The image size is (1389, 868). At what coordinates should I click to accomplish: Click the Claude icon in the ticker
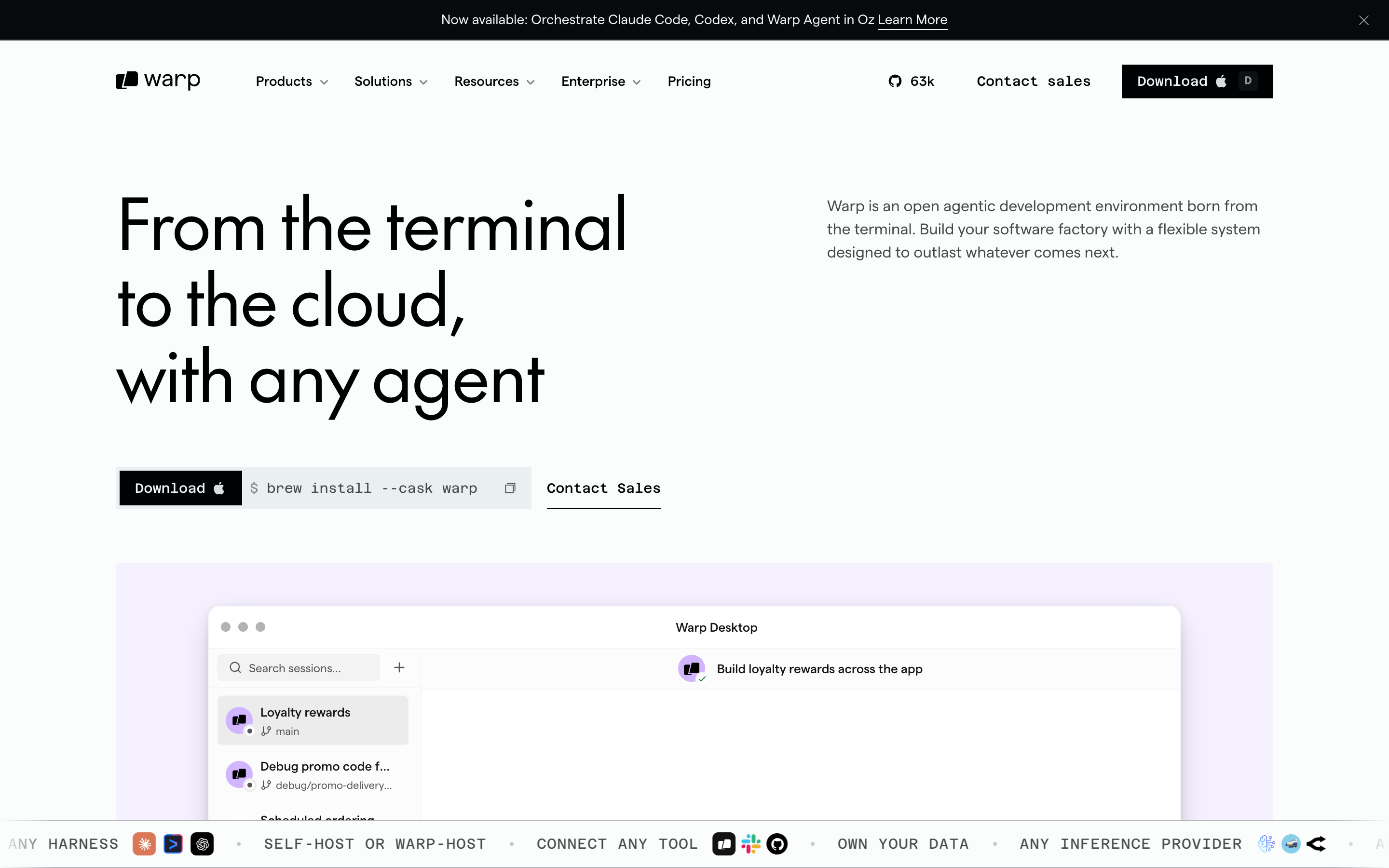click(144, 844)
